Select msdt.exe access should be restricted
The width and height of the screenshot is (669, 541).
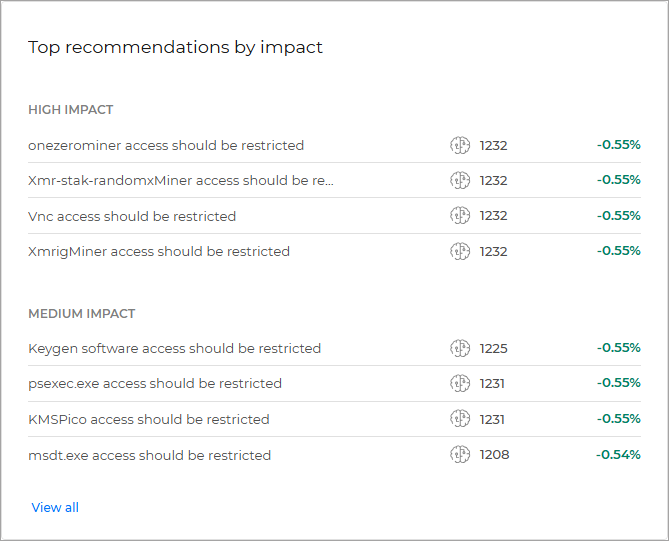(149, 455)
